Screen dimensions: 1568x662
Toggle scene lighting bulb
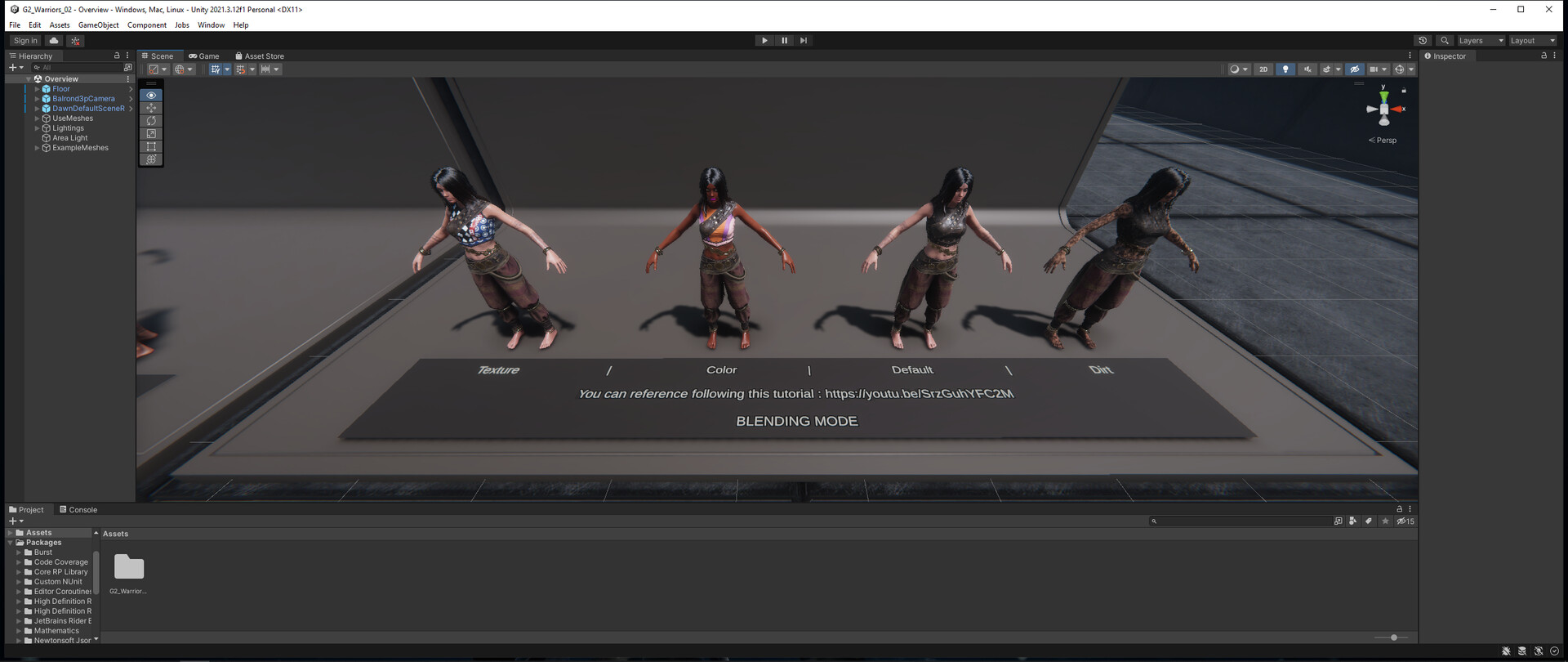click(1285, 69)
